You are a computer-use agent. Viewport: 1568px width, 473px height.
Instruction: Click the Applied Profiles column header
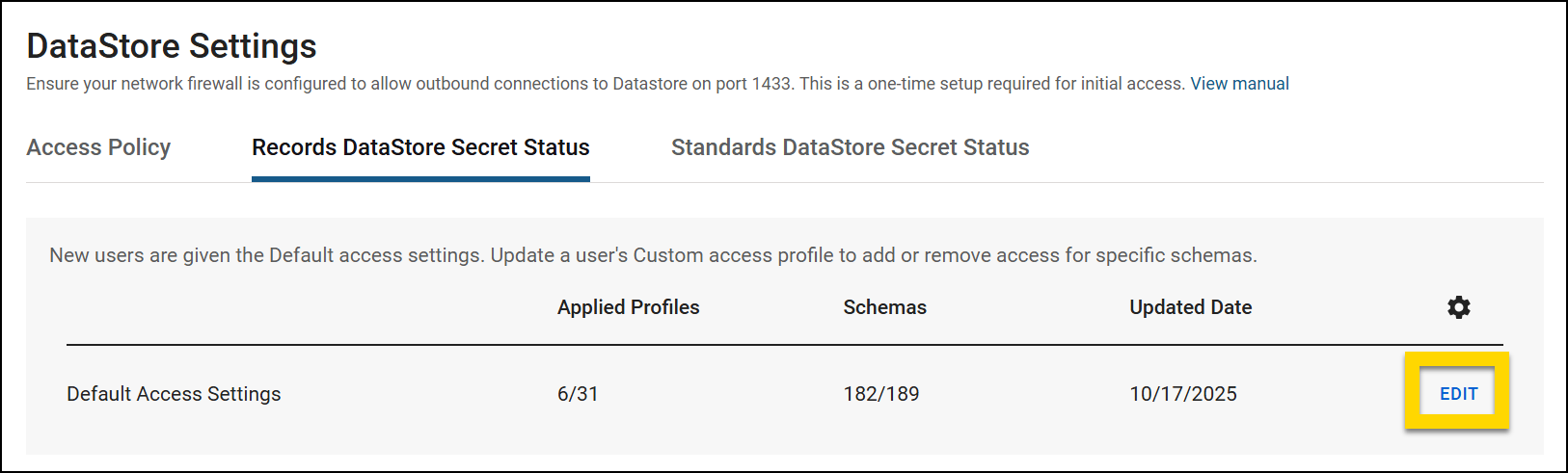(628, 307)
